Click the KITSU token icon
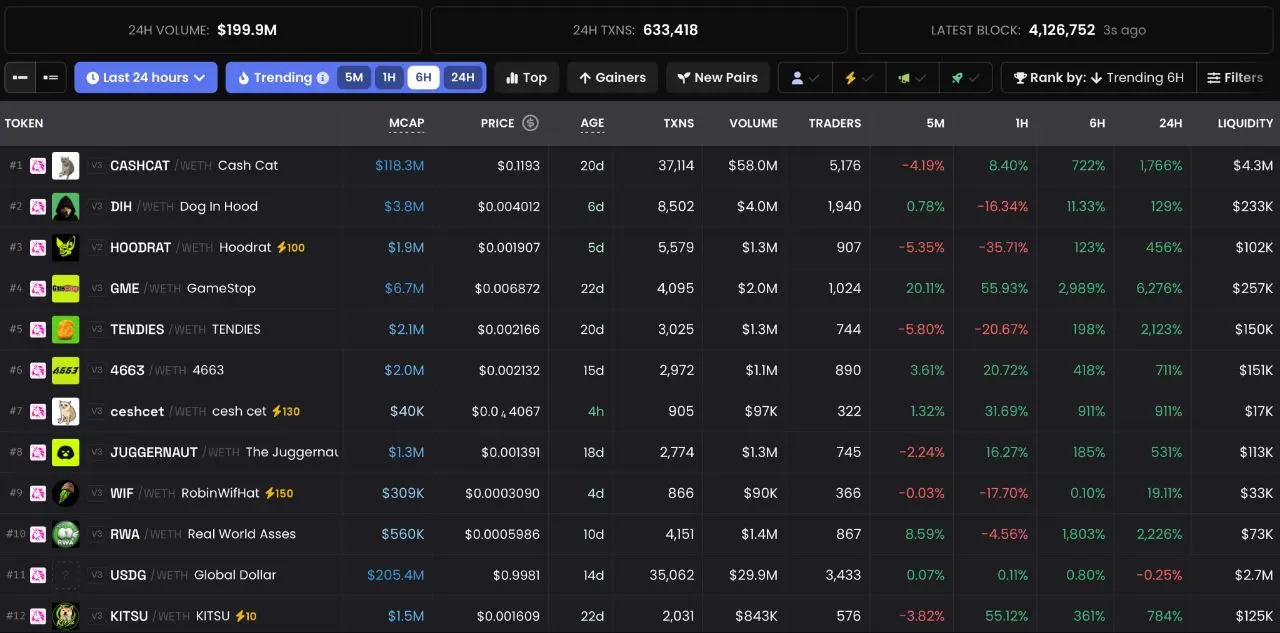Screen dimensions: 1280x633 (x=66, y=616)
